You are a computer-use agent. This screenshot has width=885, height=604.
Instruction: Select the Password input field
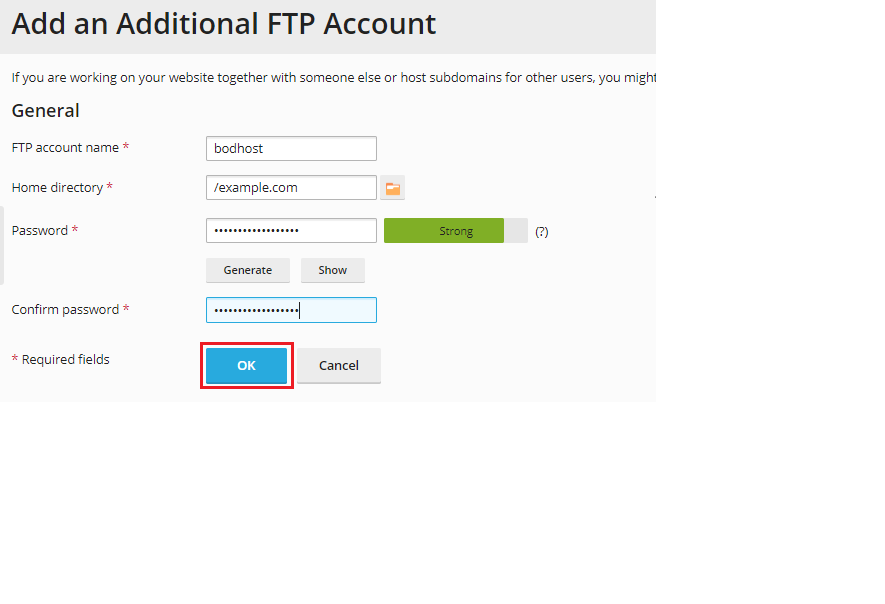[x=291, y=230]
